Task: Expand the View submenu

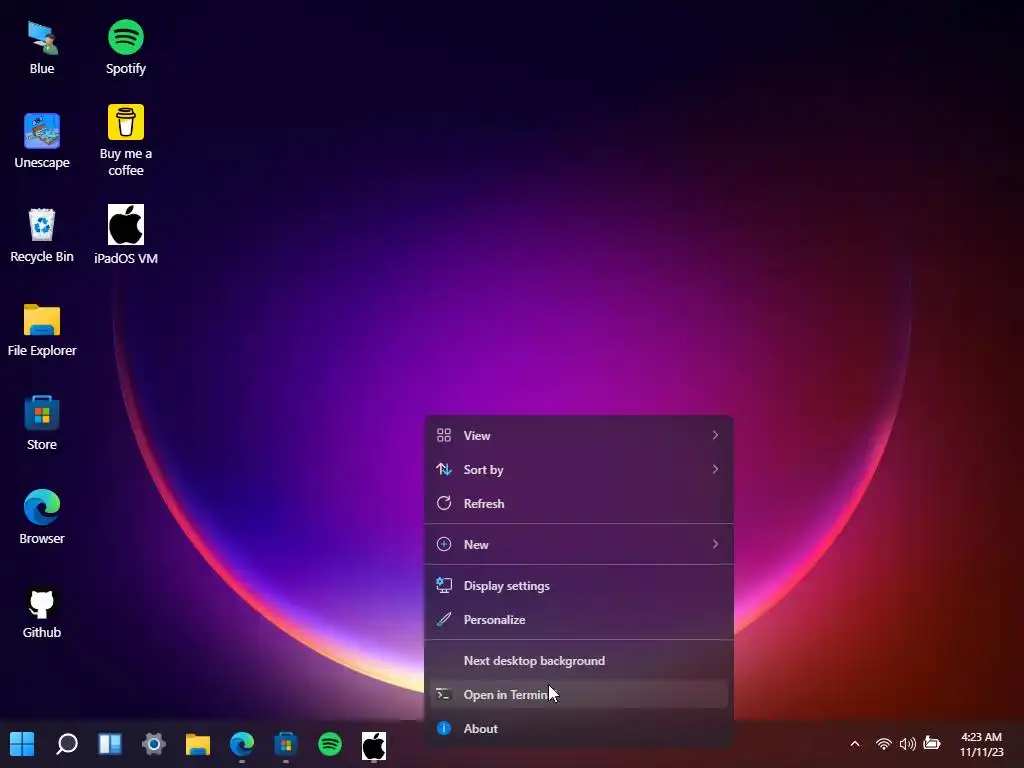Action: pyautogui.click(x=579, y=436)
